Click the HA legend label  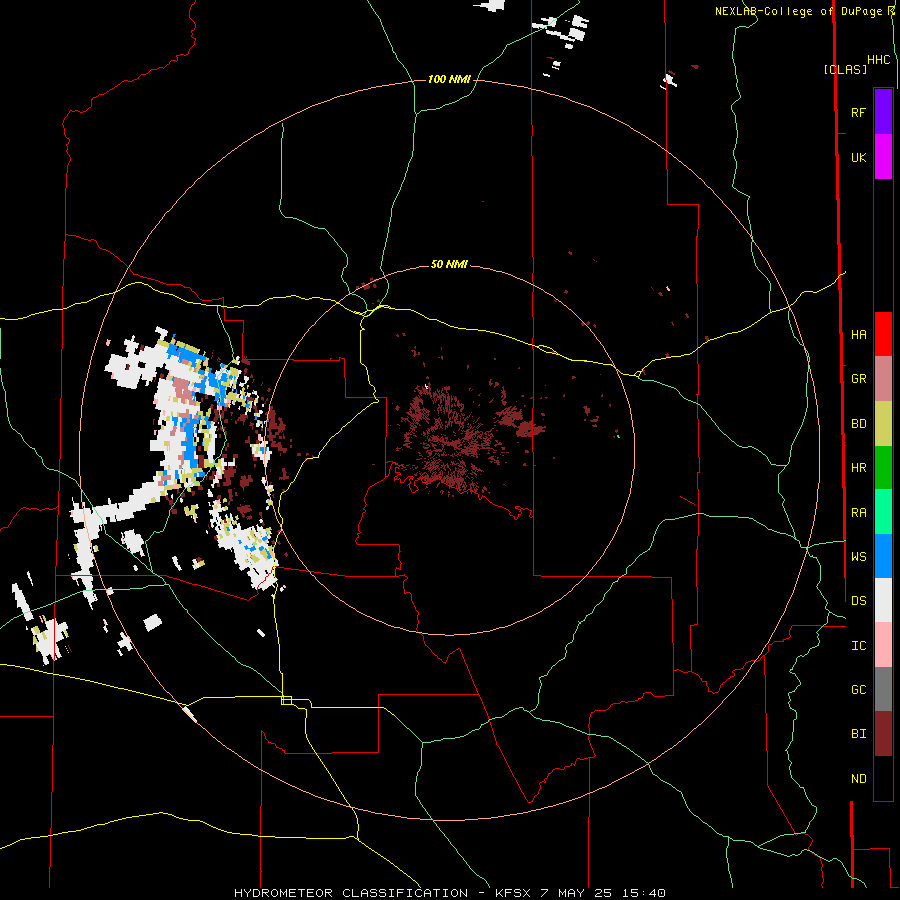tap(858, 334)
